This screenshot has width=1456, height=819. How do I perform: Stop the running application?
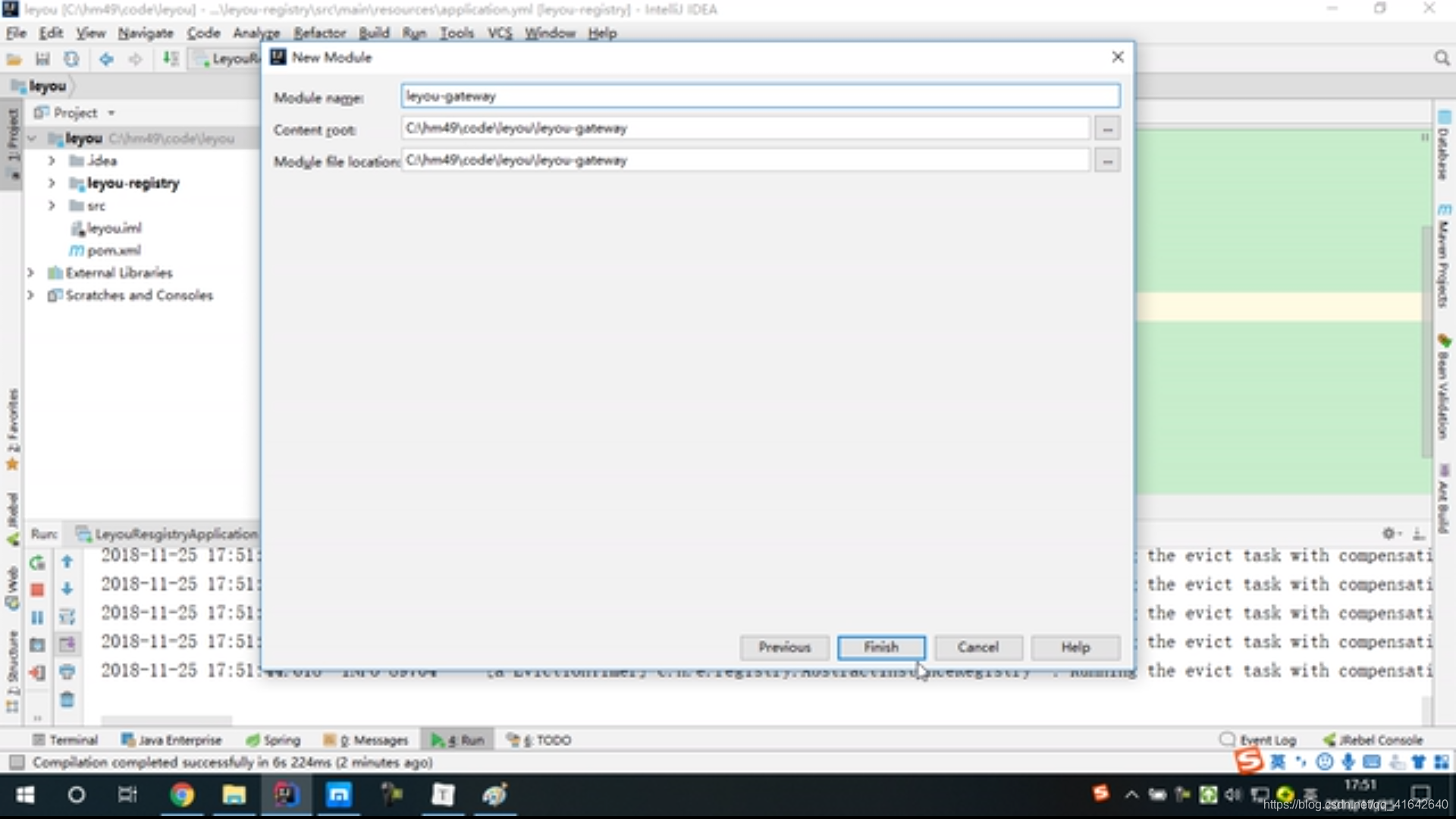37,590
